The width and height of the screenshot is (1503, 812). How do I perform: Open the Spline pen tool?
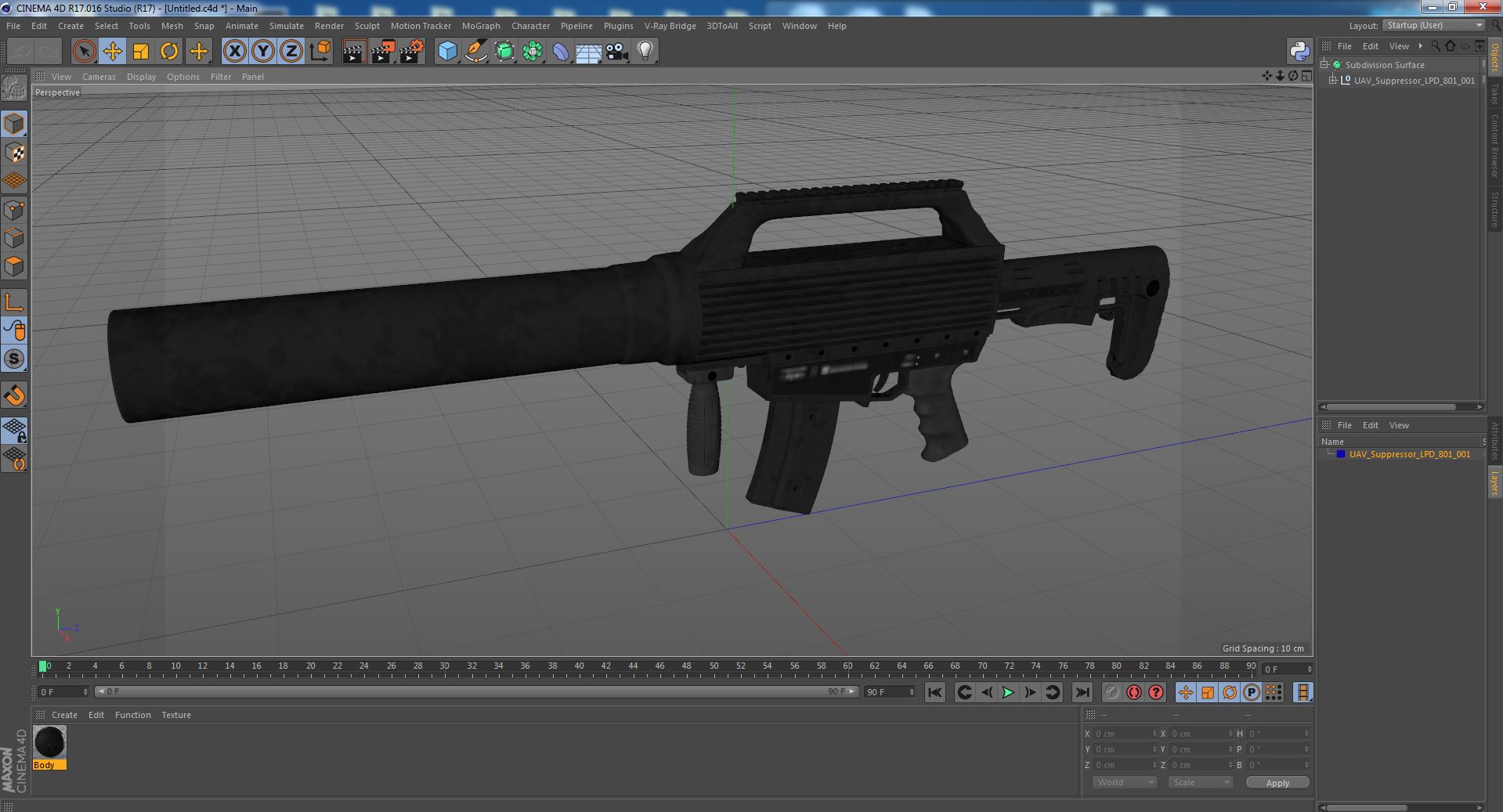(x=475, y=52)
